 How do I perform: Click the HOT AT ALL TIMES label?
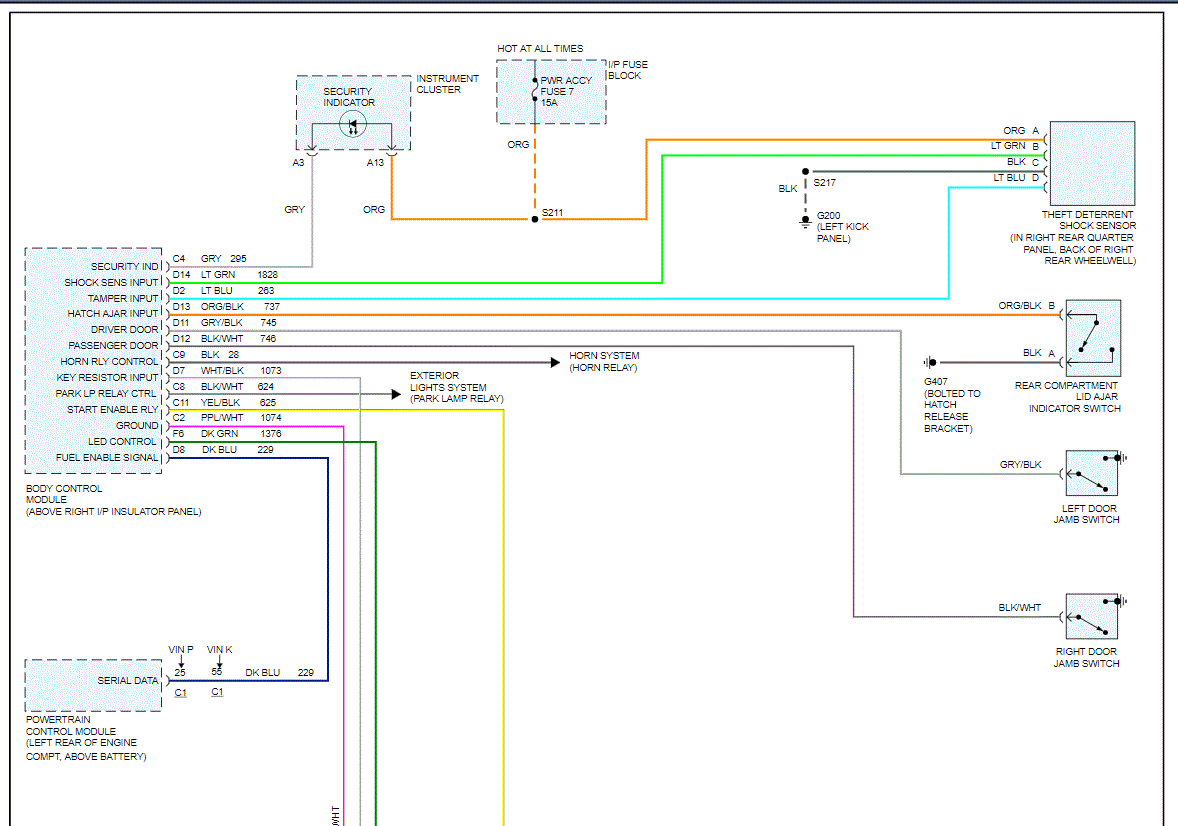click(540, 49)
